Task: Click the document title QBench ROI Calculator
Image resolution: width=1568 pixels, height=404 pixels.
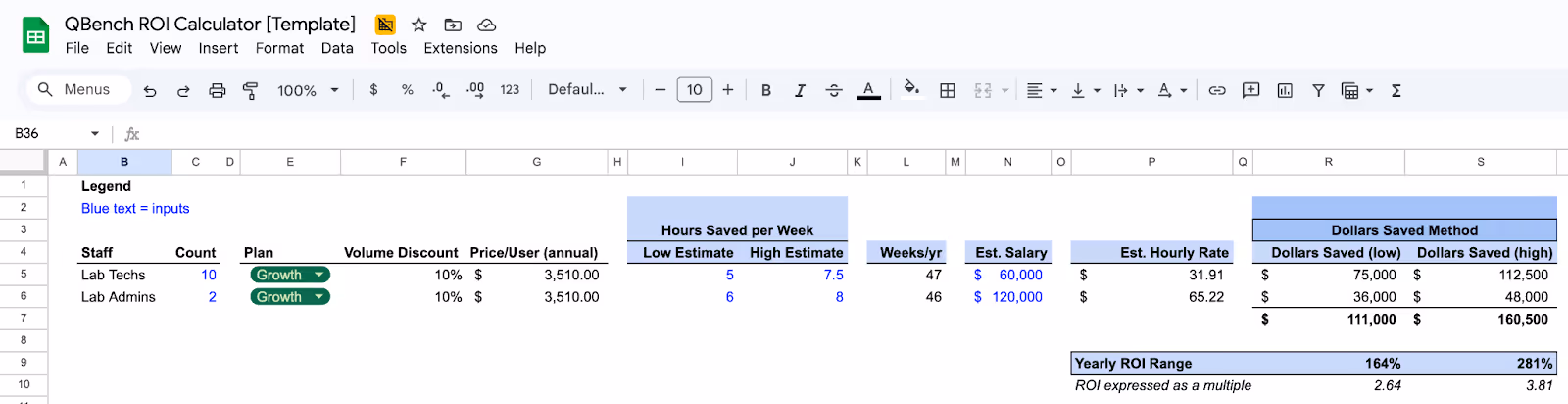Action: click(210, 25)
